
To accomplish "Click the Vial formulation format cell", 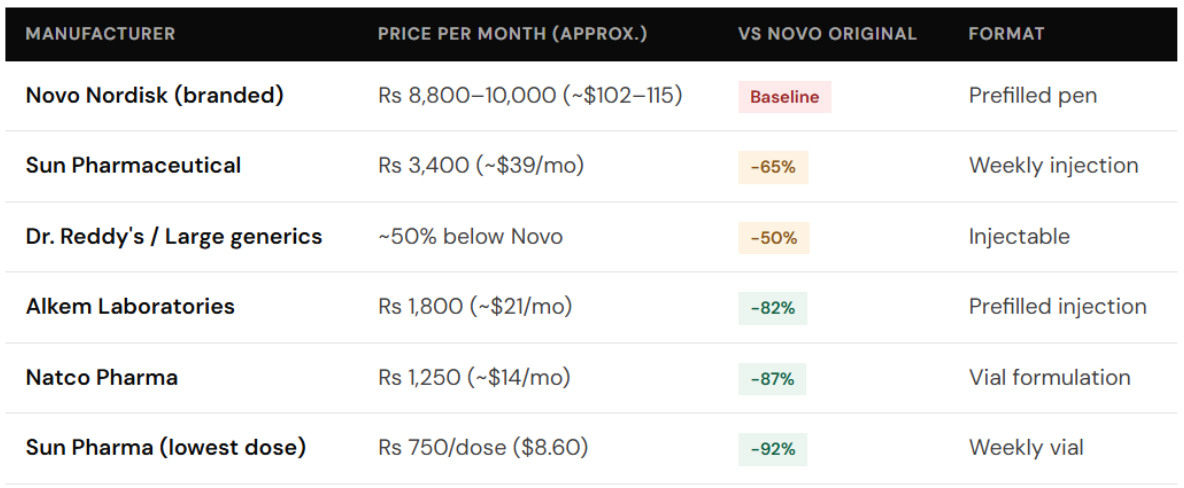I will coord(1049,378).
